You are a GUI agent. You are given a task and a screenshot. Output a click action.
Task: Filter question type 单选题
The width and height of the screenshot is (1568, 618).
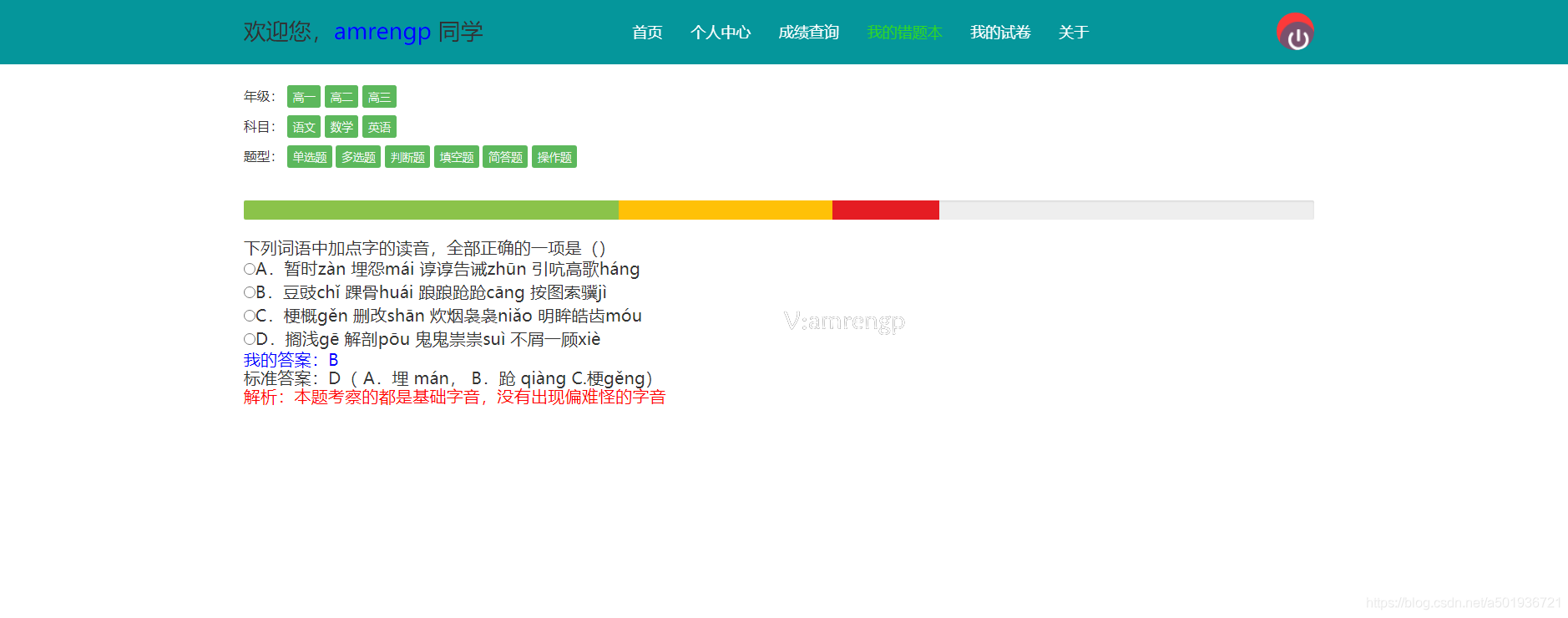(310, 157)
